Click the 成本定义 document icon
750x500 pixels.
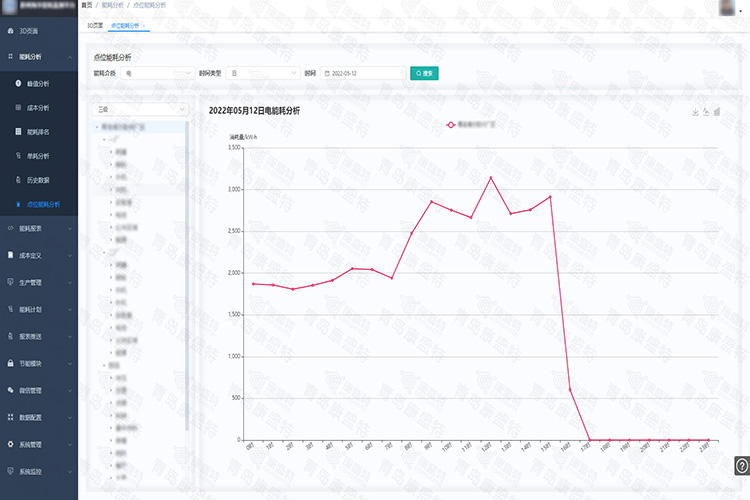coord(11,255)
